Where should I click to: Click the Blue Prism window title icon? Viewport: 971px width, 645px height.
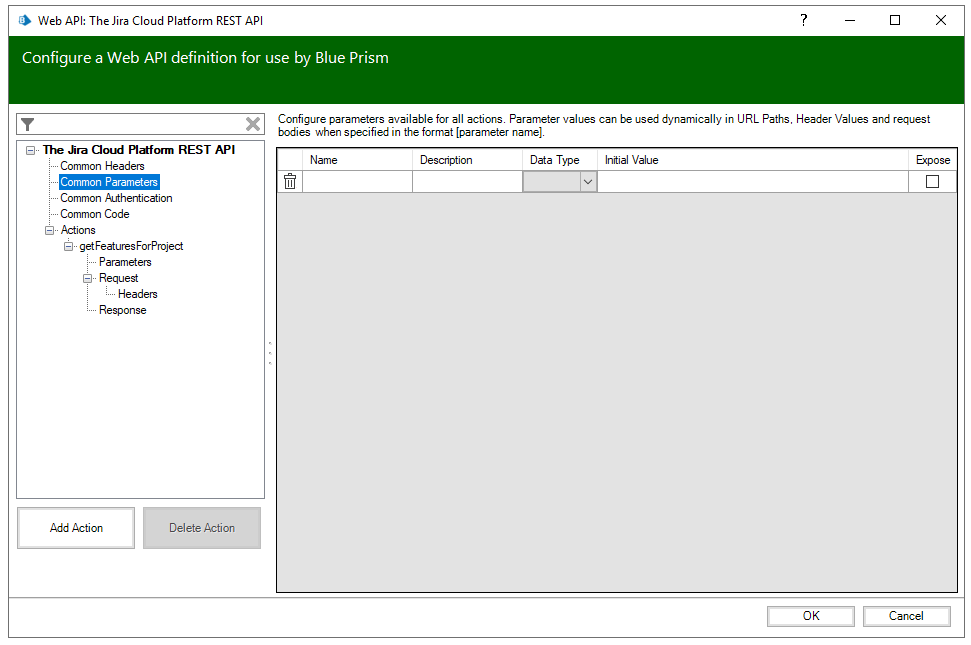click(25, 20)
